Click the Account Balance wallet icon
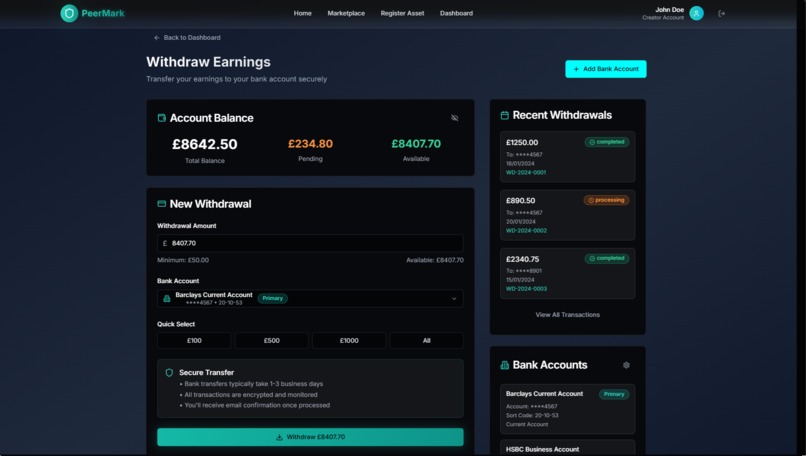 coord(161,118)
